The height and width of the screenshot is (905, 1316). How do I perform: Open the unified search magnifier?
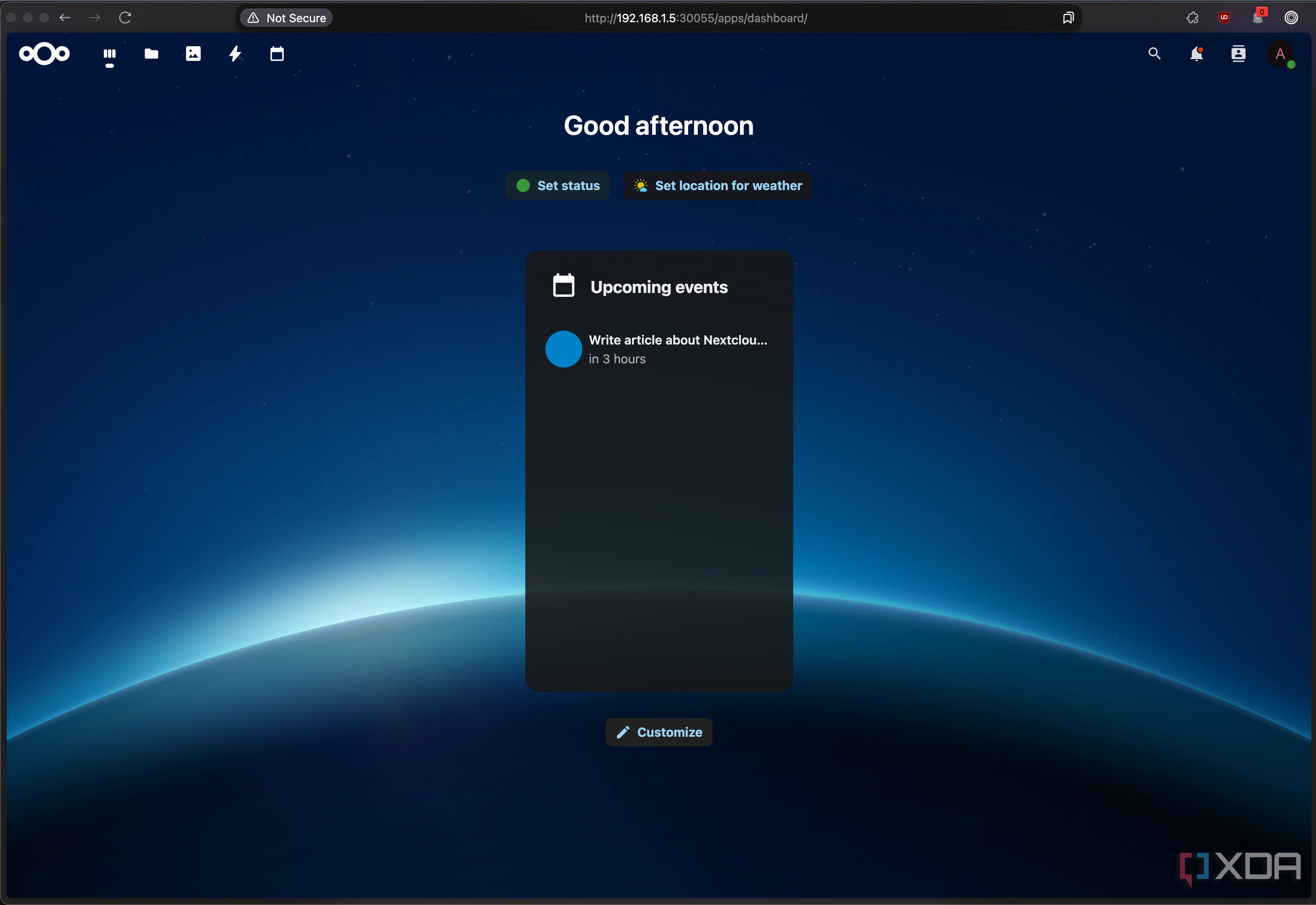1154,54
